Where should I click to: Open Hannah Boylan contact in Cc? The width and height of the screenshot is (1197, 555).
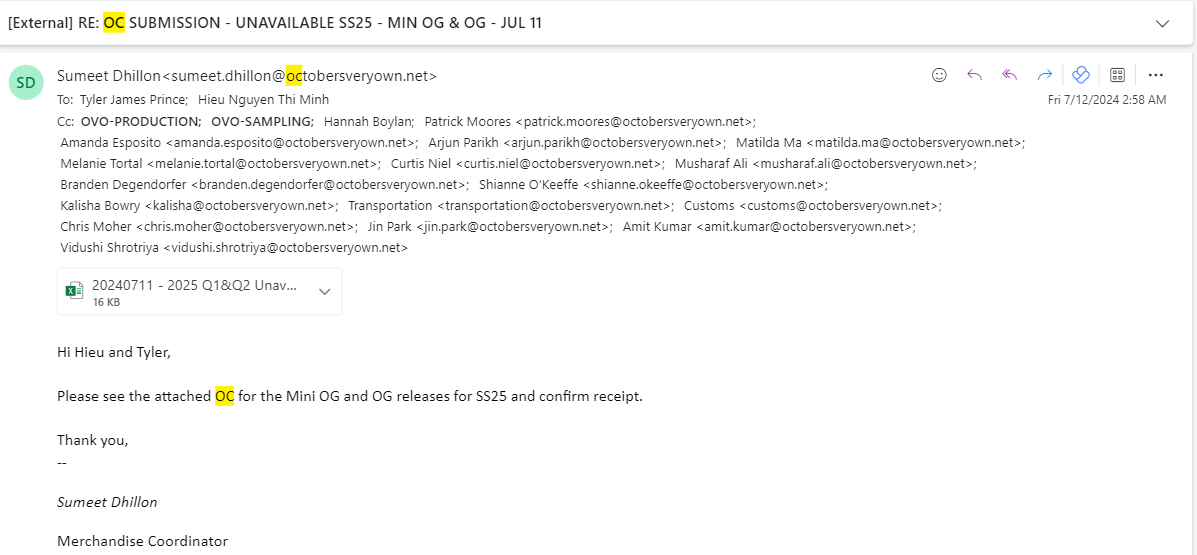tap(369, 121)
